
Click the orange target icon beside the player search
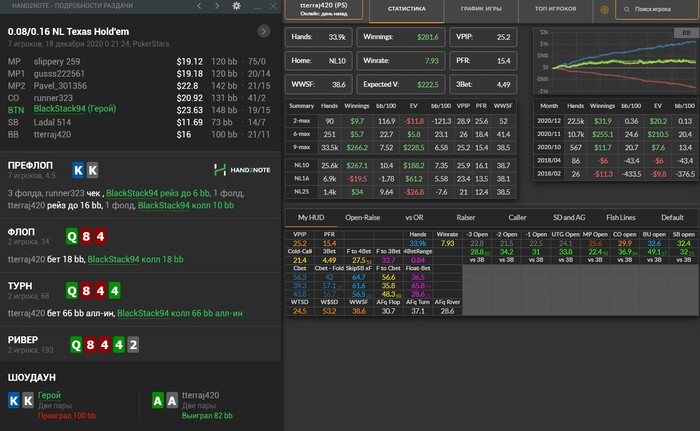click(x=604, y=9)
